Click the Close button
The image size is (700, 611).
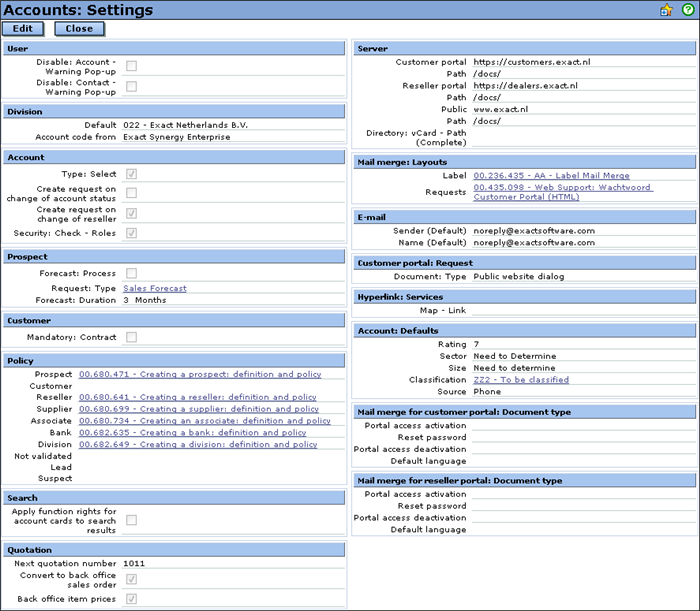[79, 29]
